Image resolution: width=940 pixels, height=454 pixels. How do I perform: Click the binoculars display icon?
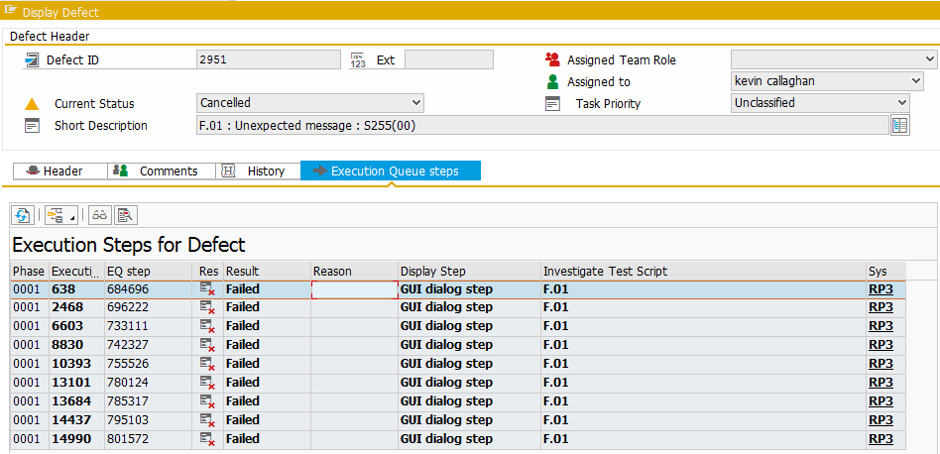(x=99, y=215)
